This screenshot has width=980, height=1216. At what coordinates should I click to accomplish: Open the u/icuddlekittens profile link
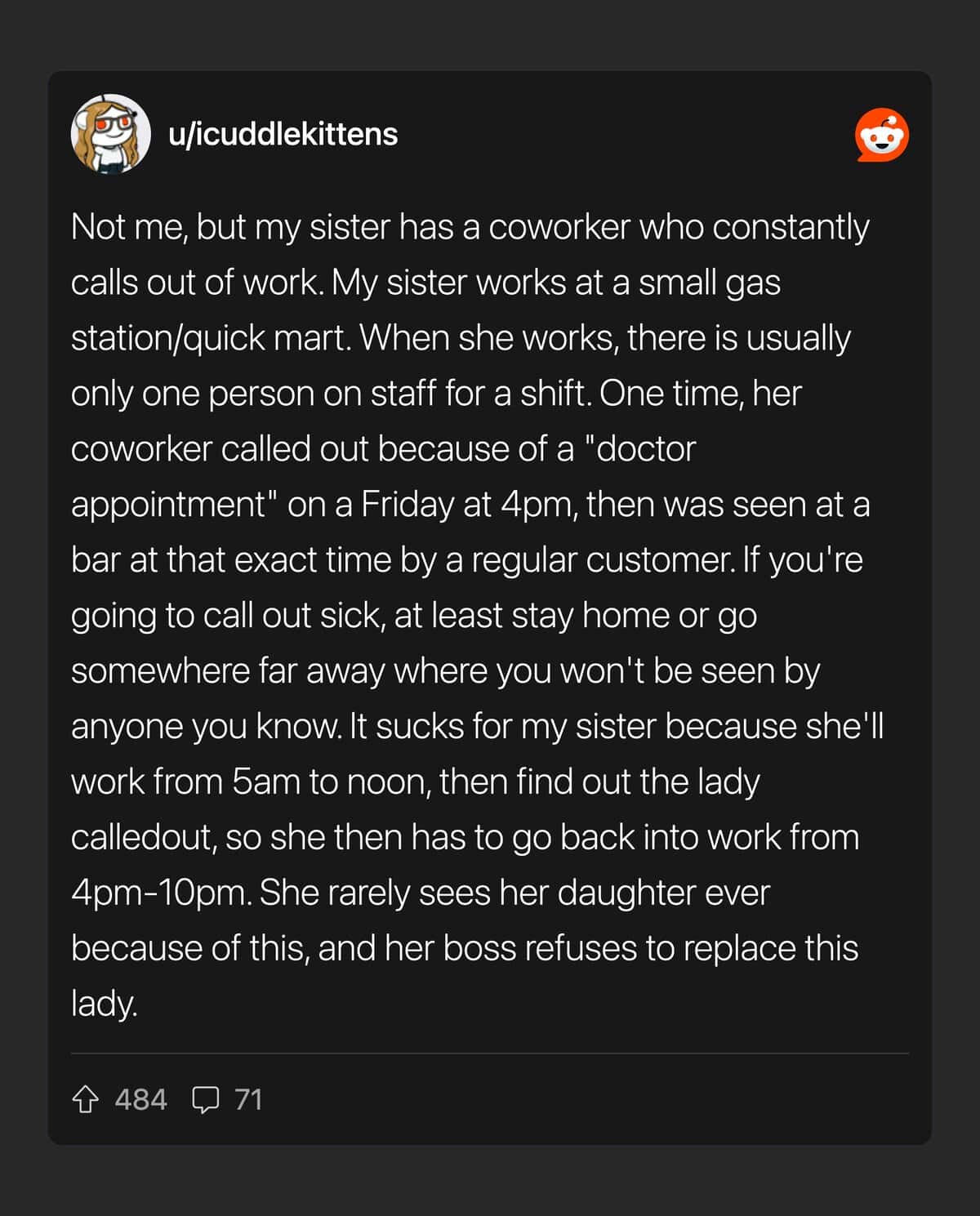283,134
